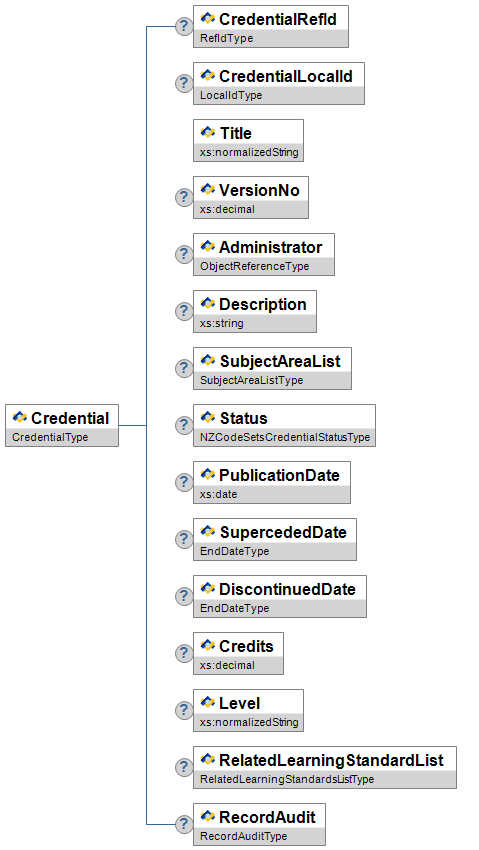The image size is (479, 850).
Task: Select the PublicationDate element
Action: pos(272,482)
